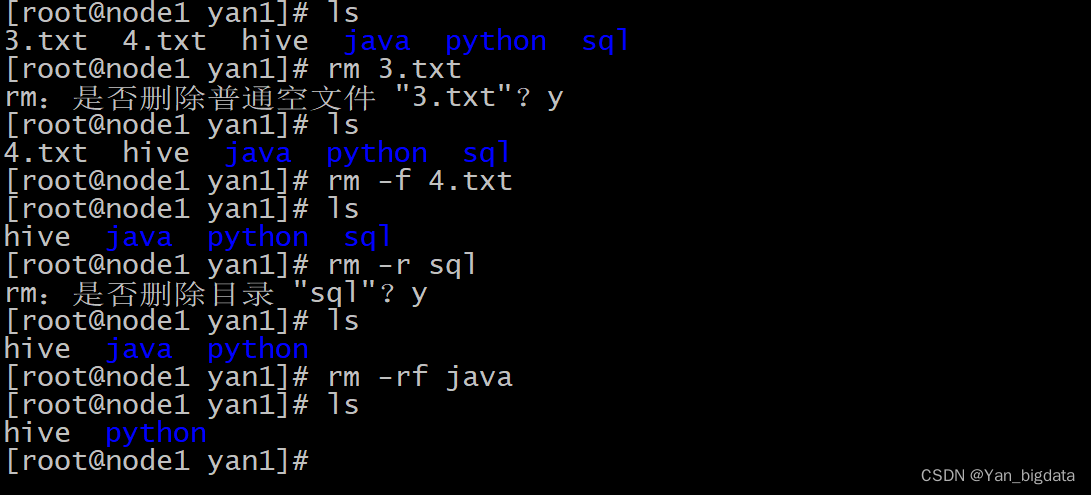Click the 'rm -rf java' command text
The width and height of the screenshot is (1091, 495).
click(x=420, y=377)
